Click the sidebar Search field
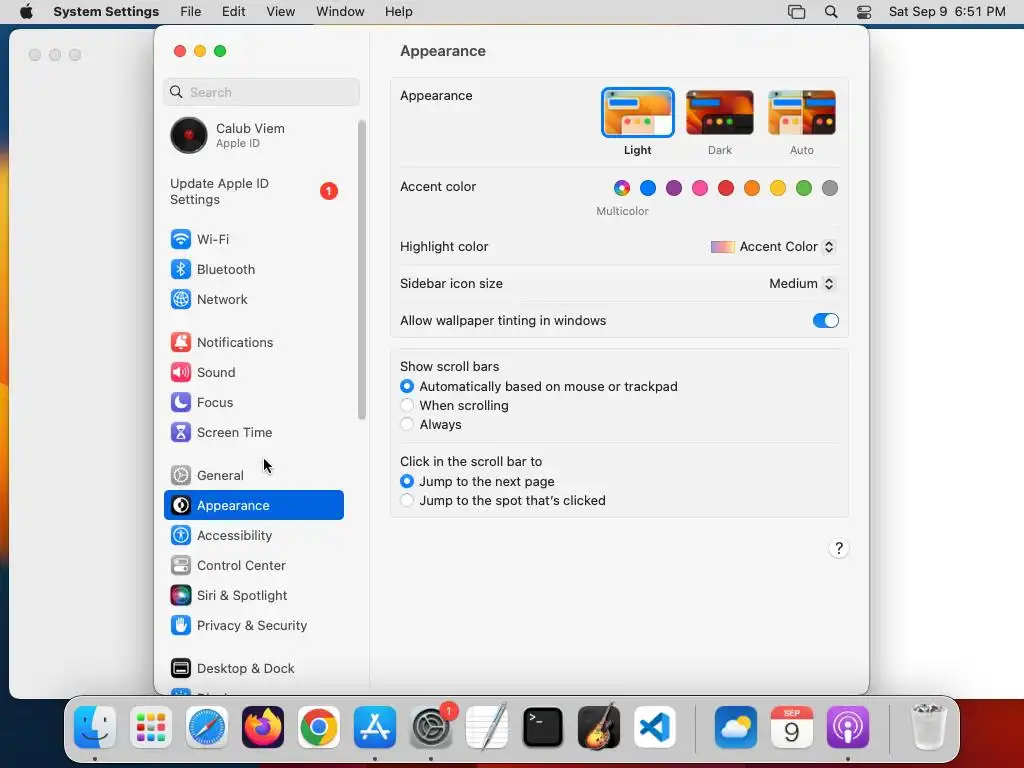 [x=261, y=92]
